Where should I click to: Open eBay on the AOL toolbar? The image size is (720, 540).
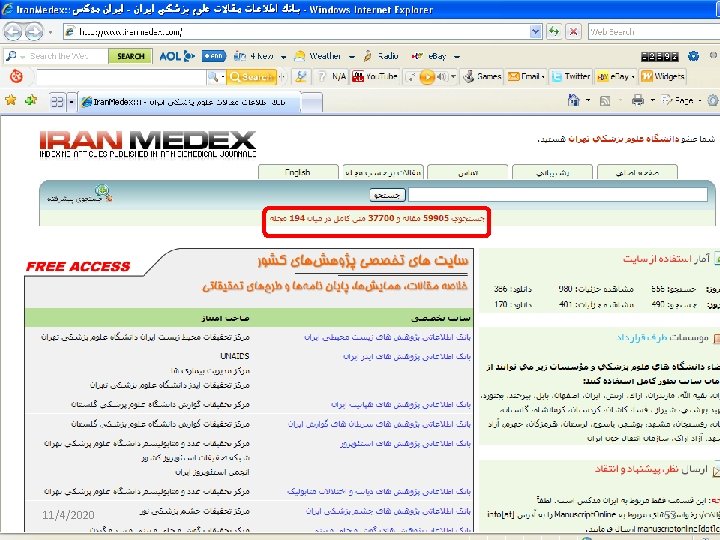[429, 56]
